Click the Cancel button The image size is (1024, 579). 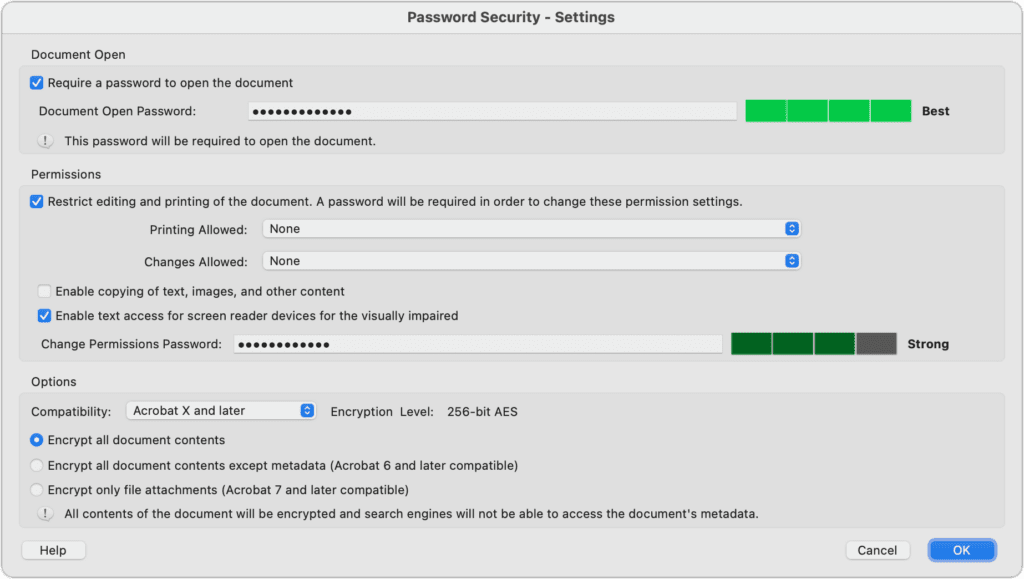click(x=877, y=550)
